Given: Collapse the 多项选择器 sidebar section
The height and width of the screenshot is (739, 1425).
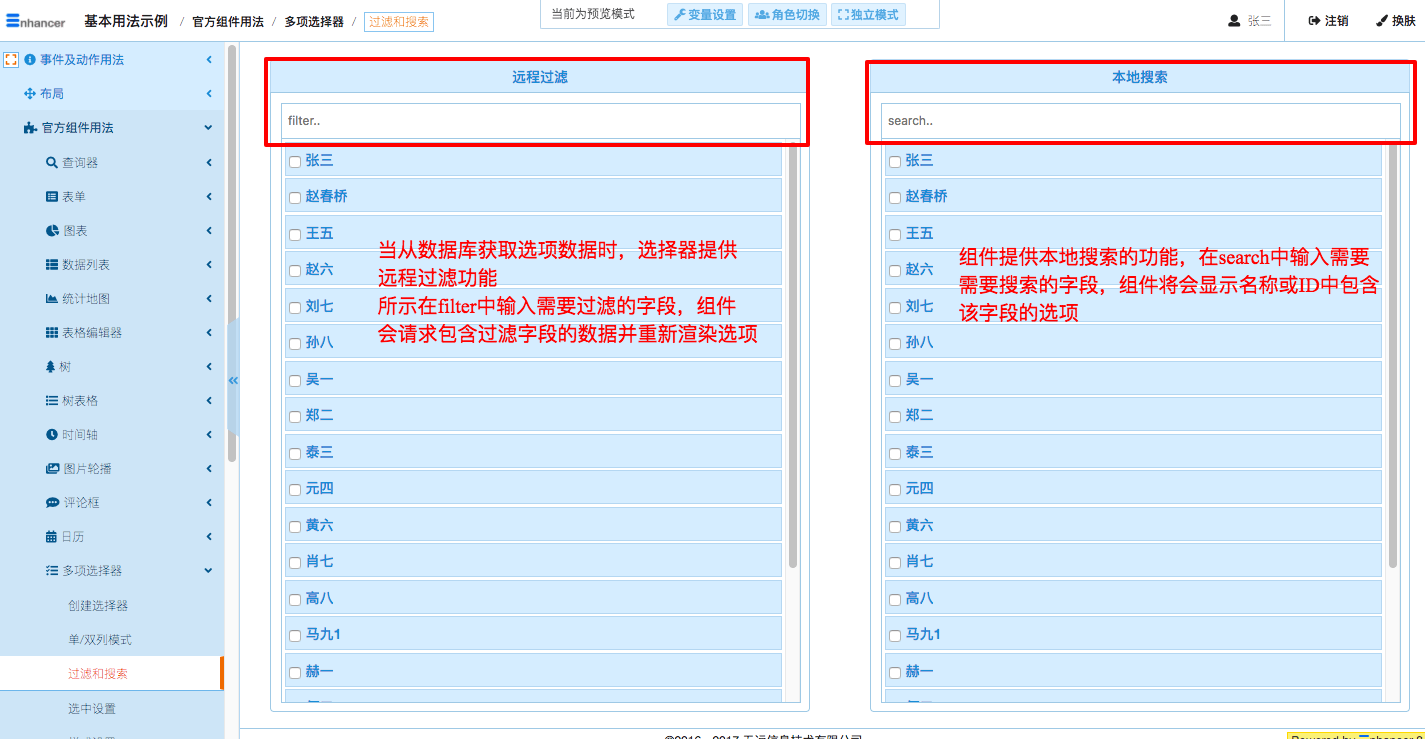Looking at the screenshot, I should [x=209, y=571].
